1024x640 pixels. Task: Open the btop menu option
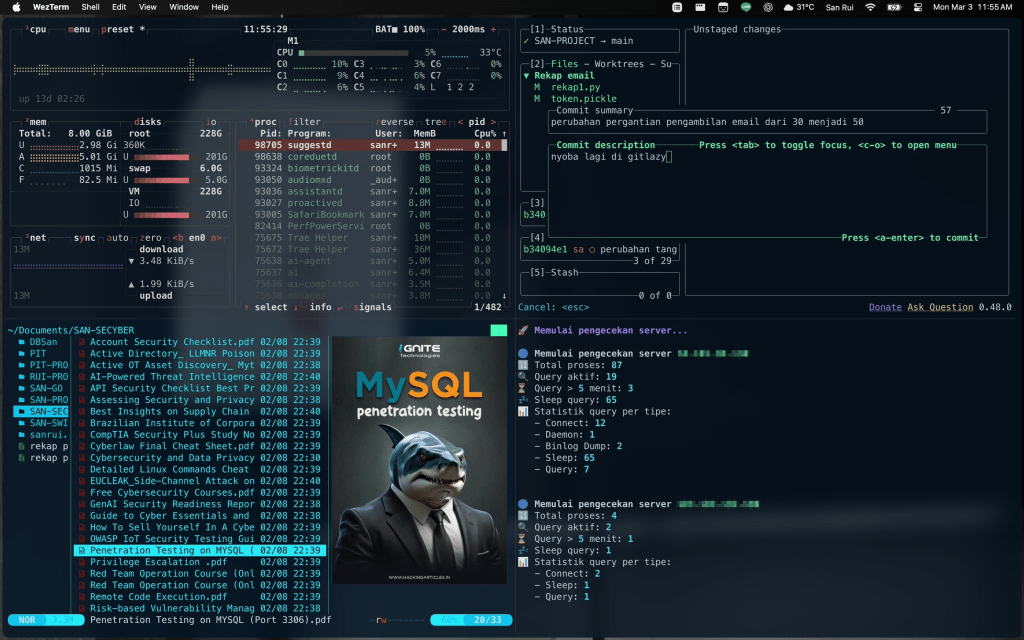[78, 29]
